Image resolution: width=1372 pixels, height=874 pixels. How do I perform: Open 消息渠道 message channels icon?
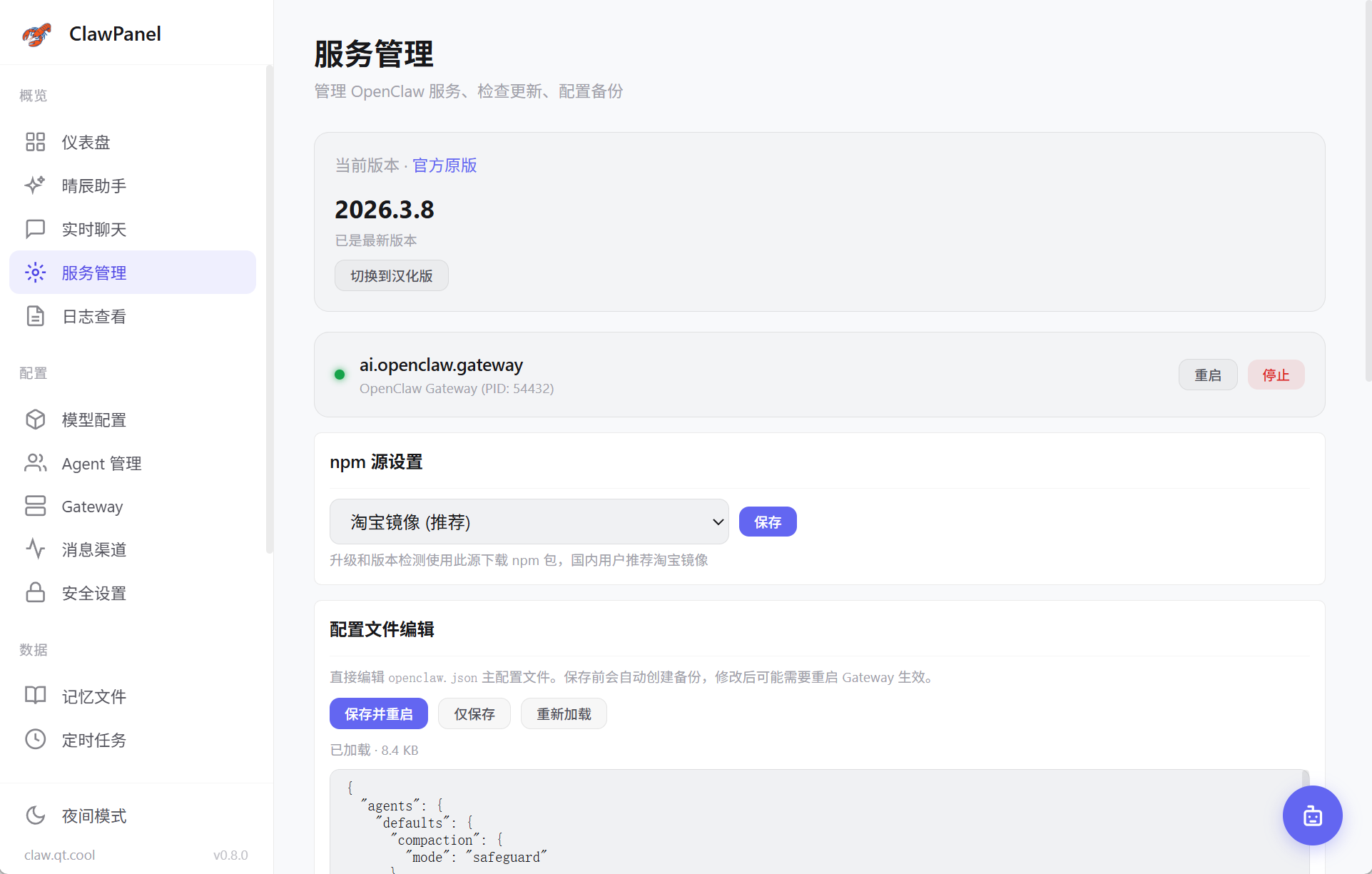[36, 549]
